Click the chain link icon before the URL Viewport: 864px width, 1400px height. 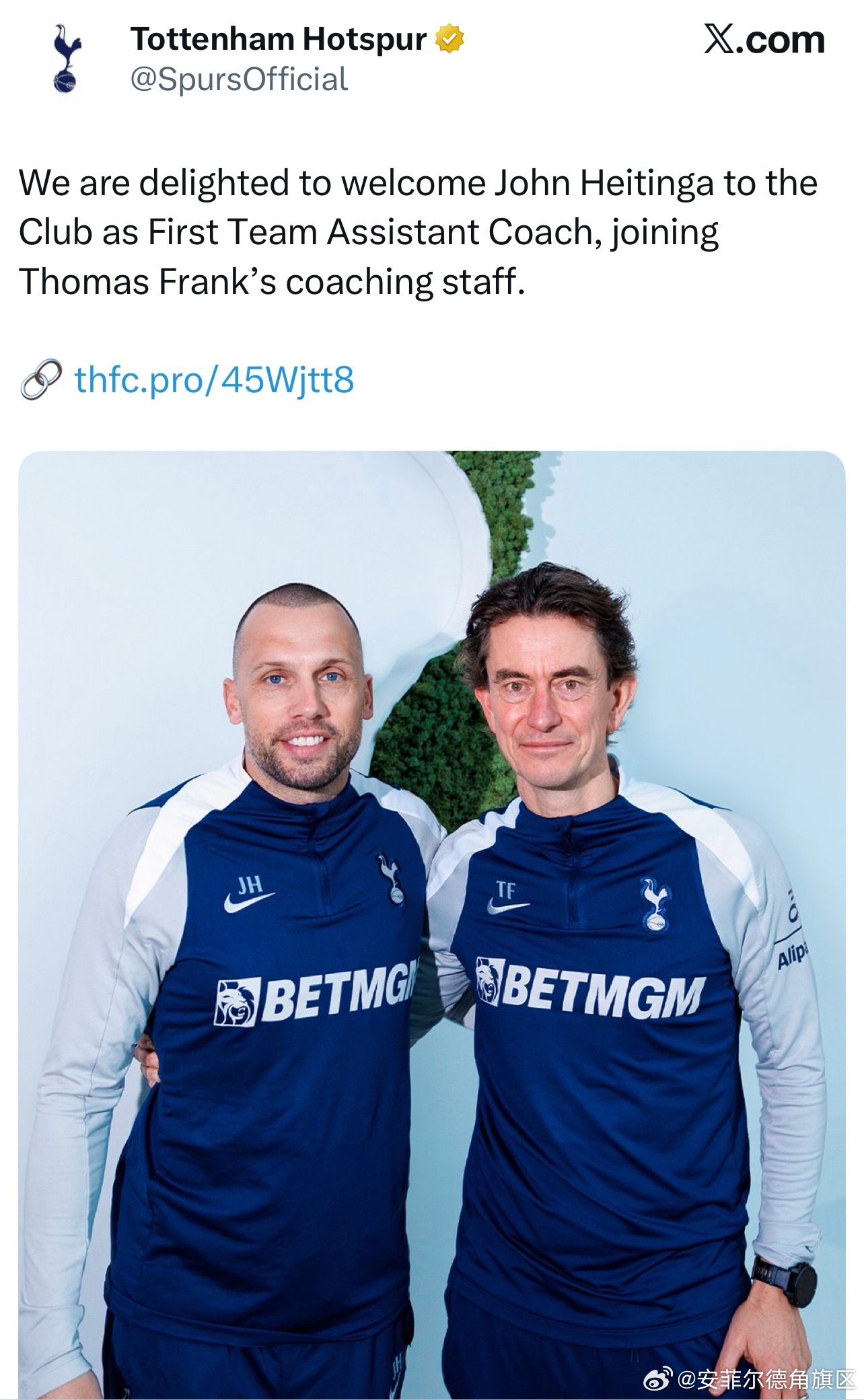(41, 380)
